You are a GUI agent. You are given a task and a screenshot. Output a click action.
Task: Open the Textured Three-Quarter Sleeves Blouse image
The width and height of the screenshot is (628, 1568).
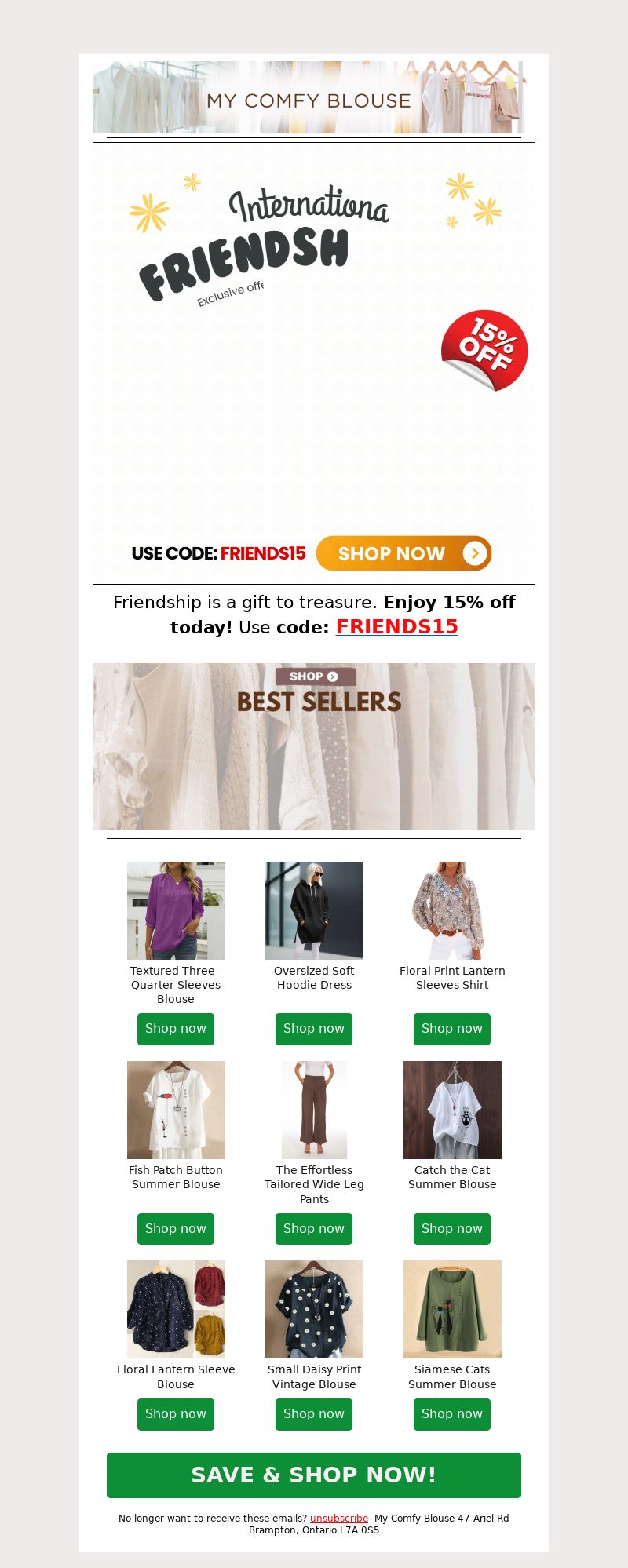click(176, 910)
